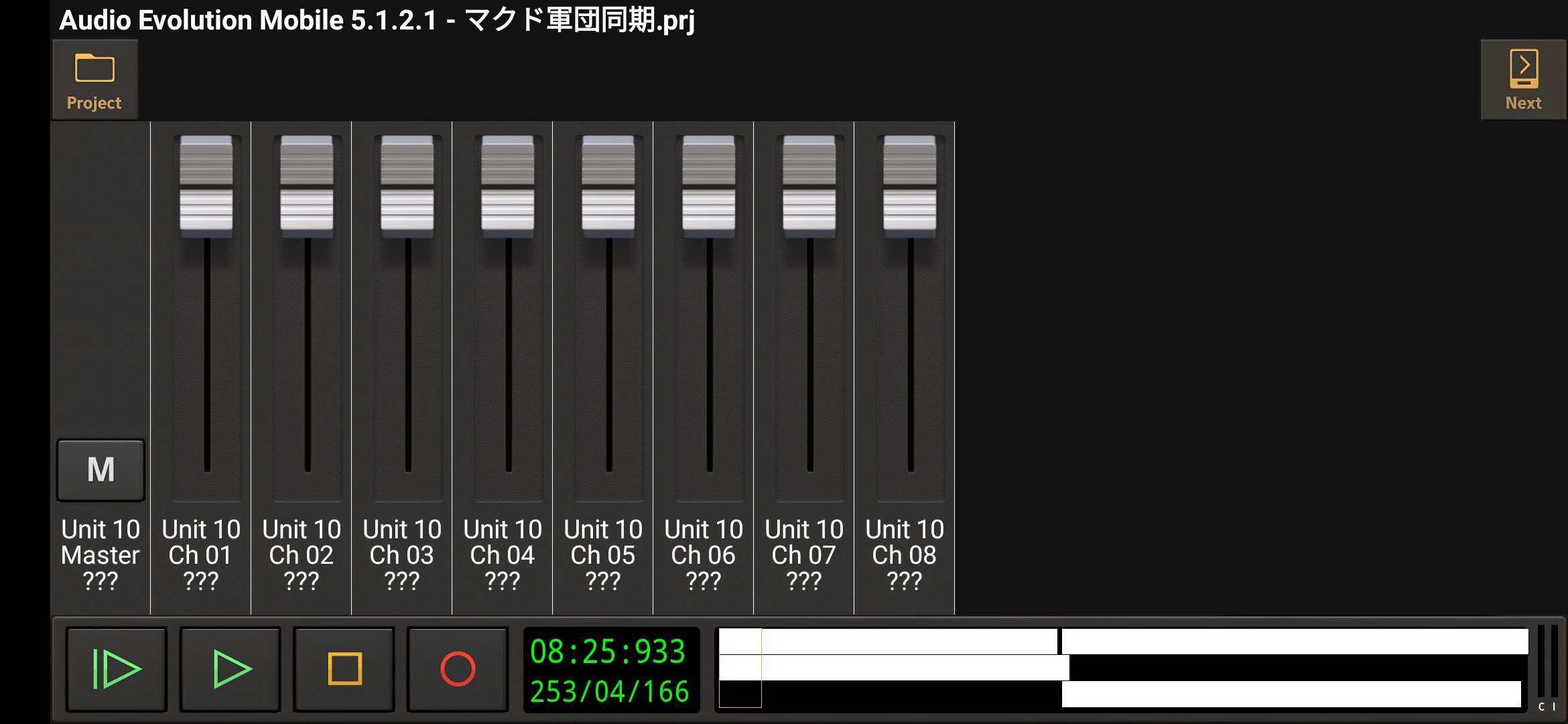Start playback with the play button
The width and height of the screenshot is (1568, 724).
pyautogui.click(x=231, y=668)
